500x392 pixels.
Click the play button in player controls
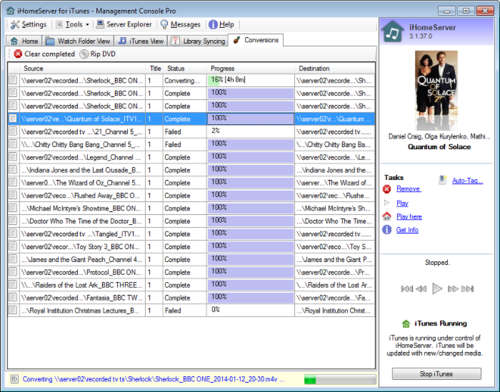click(x=437, y=289)
